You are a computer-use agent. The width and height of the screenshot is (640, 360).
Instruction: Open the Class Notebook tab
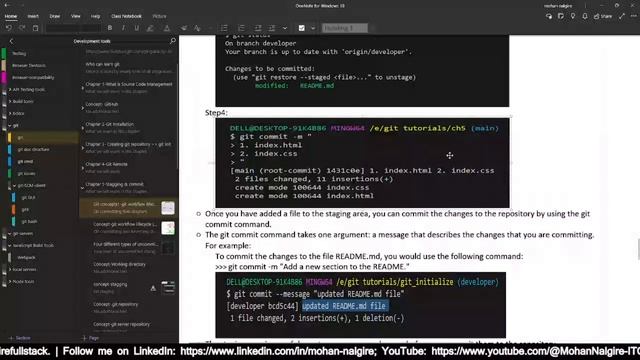tap(126, 16)
